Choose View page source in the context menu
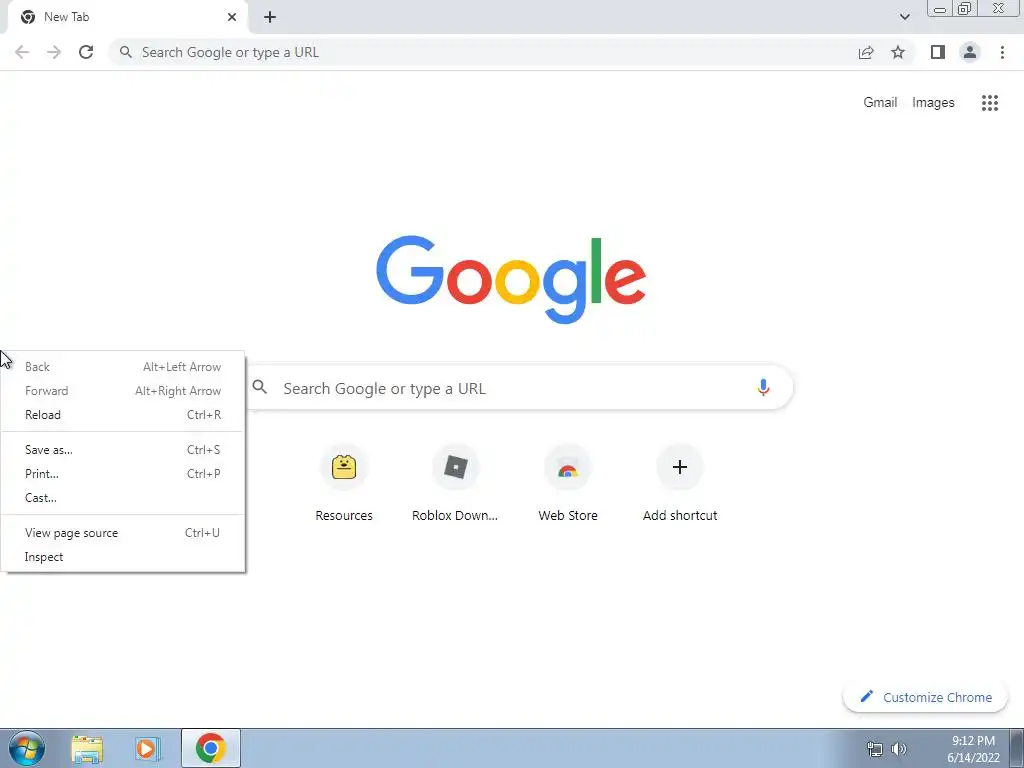The height and width of the screenshot is (768, 1024). (123, 533)
